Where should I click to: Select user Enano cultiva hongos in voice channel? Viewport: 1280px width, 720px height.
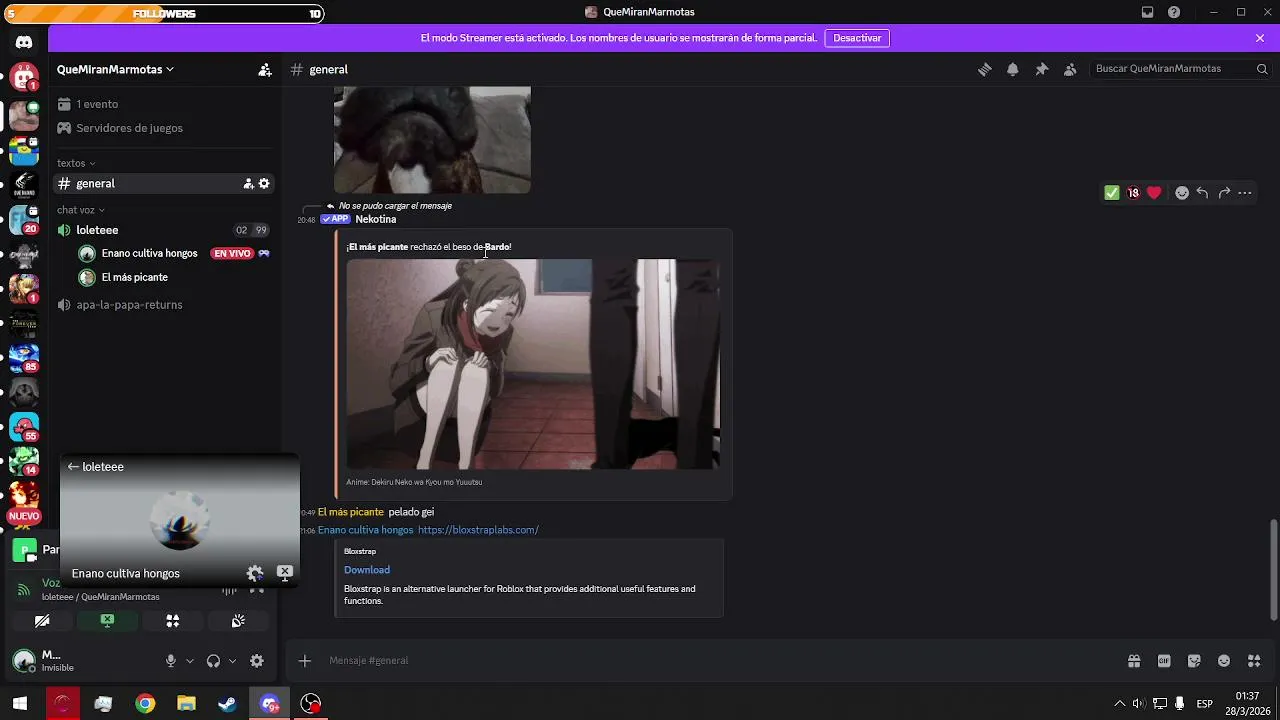point(149,253)
